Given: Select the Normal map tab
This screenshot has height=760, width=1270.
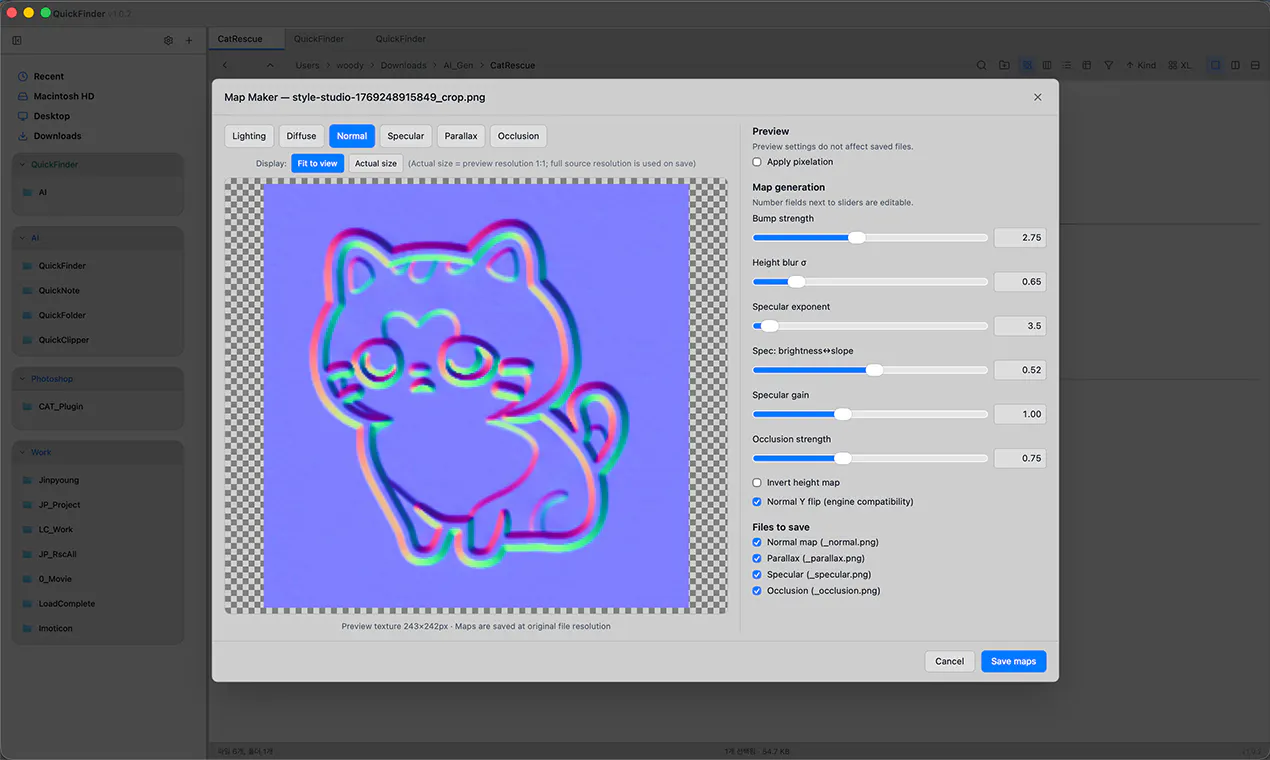Looking at the screenshot, I should coord(352,136).
